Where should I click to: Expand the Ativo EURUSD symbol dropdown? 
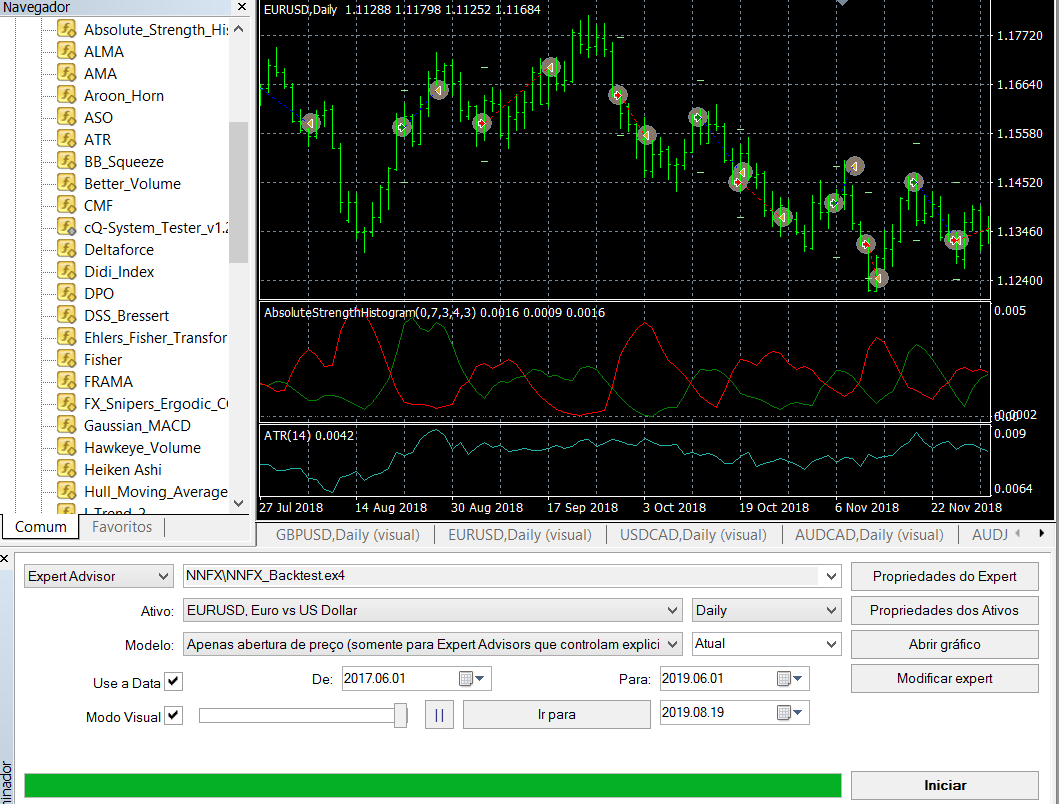pos(432,610)
